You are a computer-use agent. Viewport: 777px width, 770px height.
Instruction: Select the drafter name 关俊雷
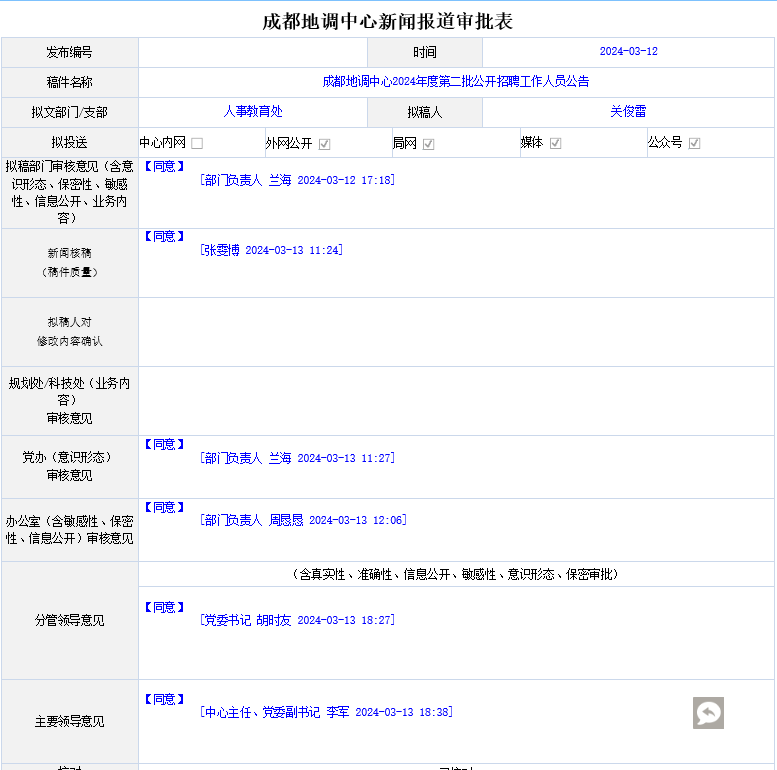[628, 112]
